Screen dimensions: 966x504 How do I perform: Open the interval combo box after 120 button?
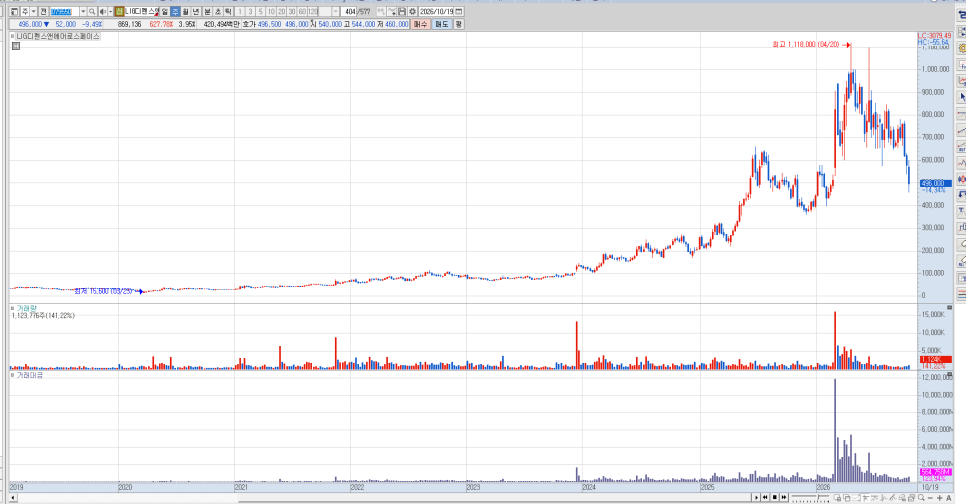click(329, 11)
